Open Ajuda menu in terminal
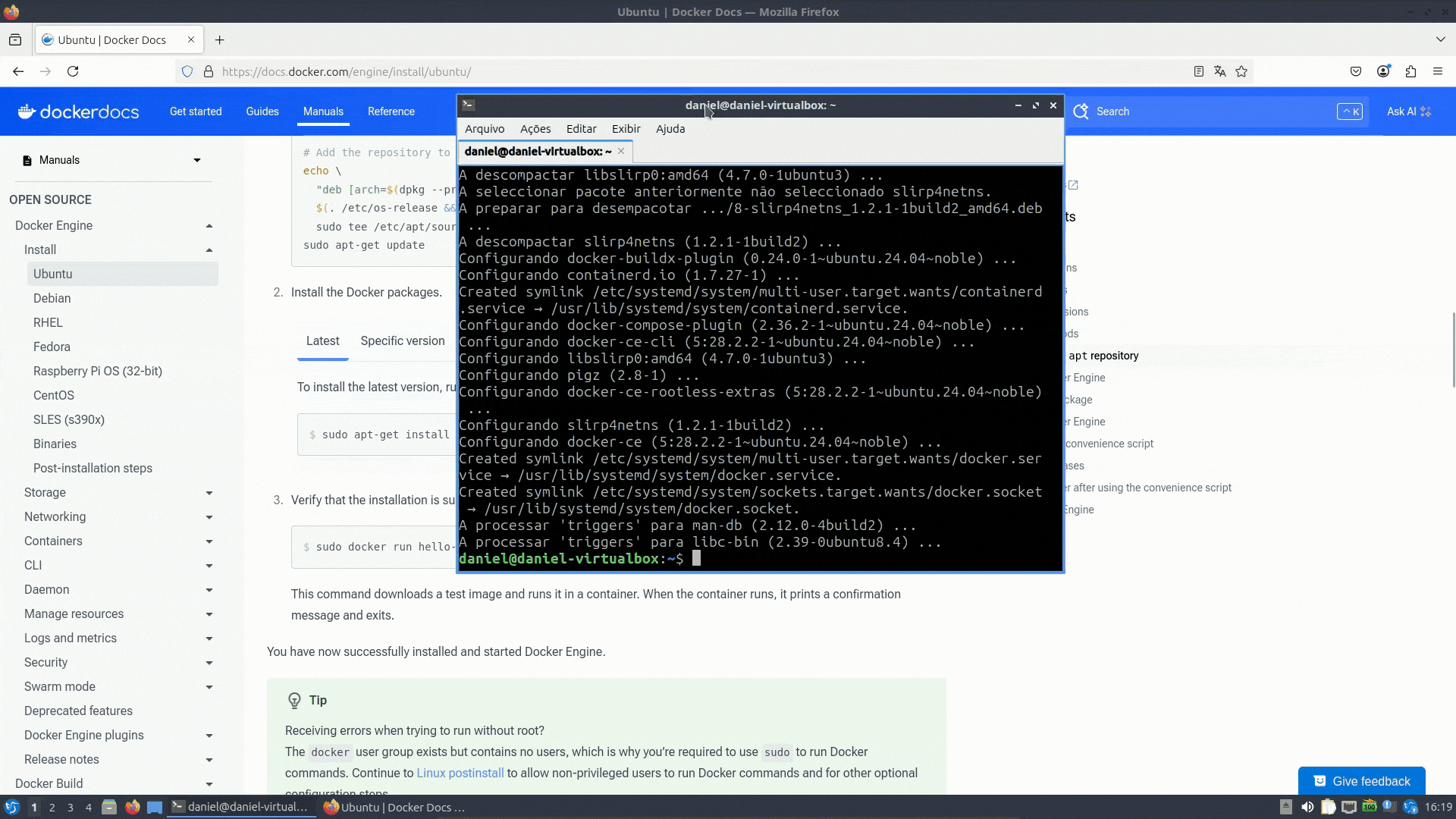The image size is (1456, 819). [670, 129]
